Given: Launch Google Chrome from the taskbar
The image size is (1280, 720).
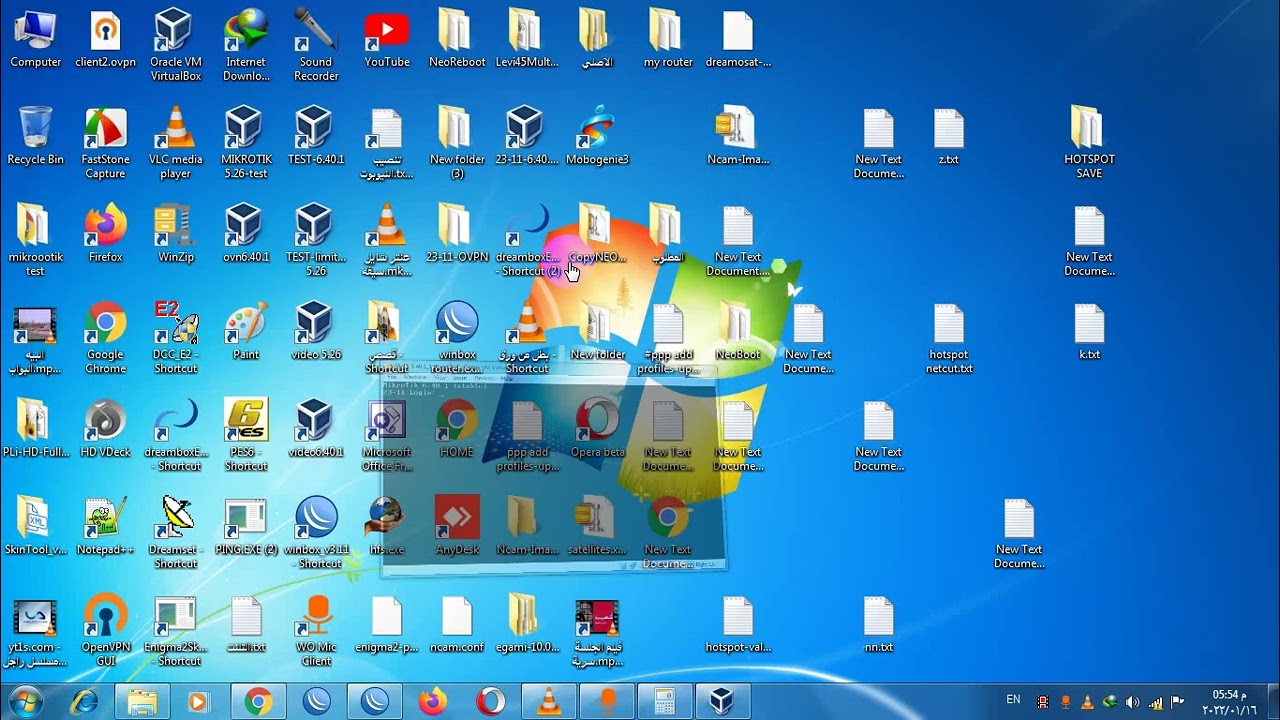Looking at the screenshot, I should click(x=258, y=702).
